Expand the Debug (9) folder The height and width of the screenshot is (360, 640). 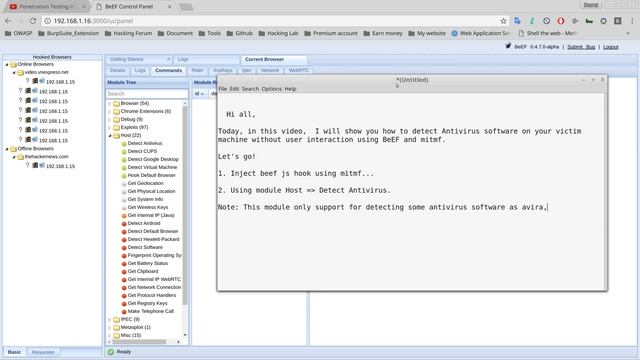pyautogui.click(x=109, y=119)
